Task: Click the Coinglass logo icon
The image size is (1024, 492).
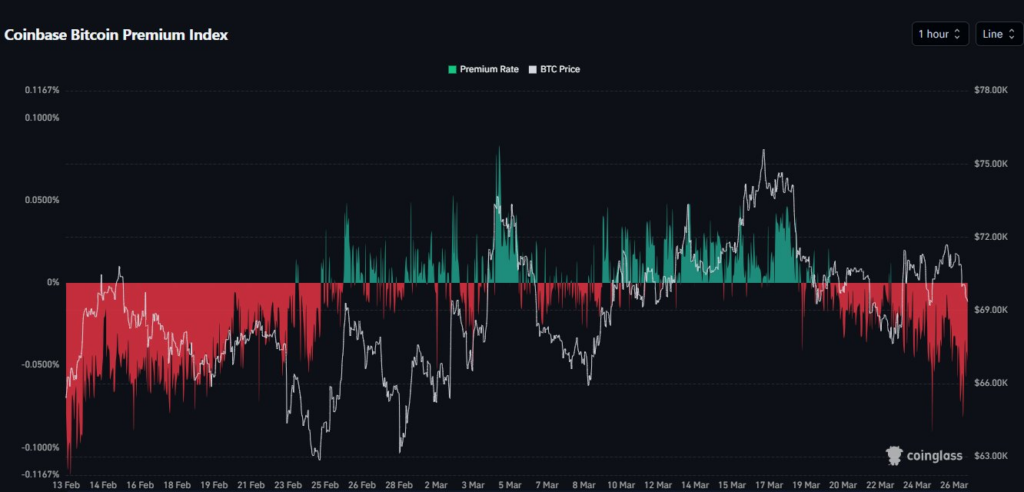Action: (x=895, y=456)
